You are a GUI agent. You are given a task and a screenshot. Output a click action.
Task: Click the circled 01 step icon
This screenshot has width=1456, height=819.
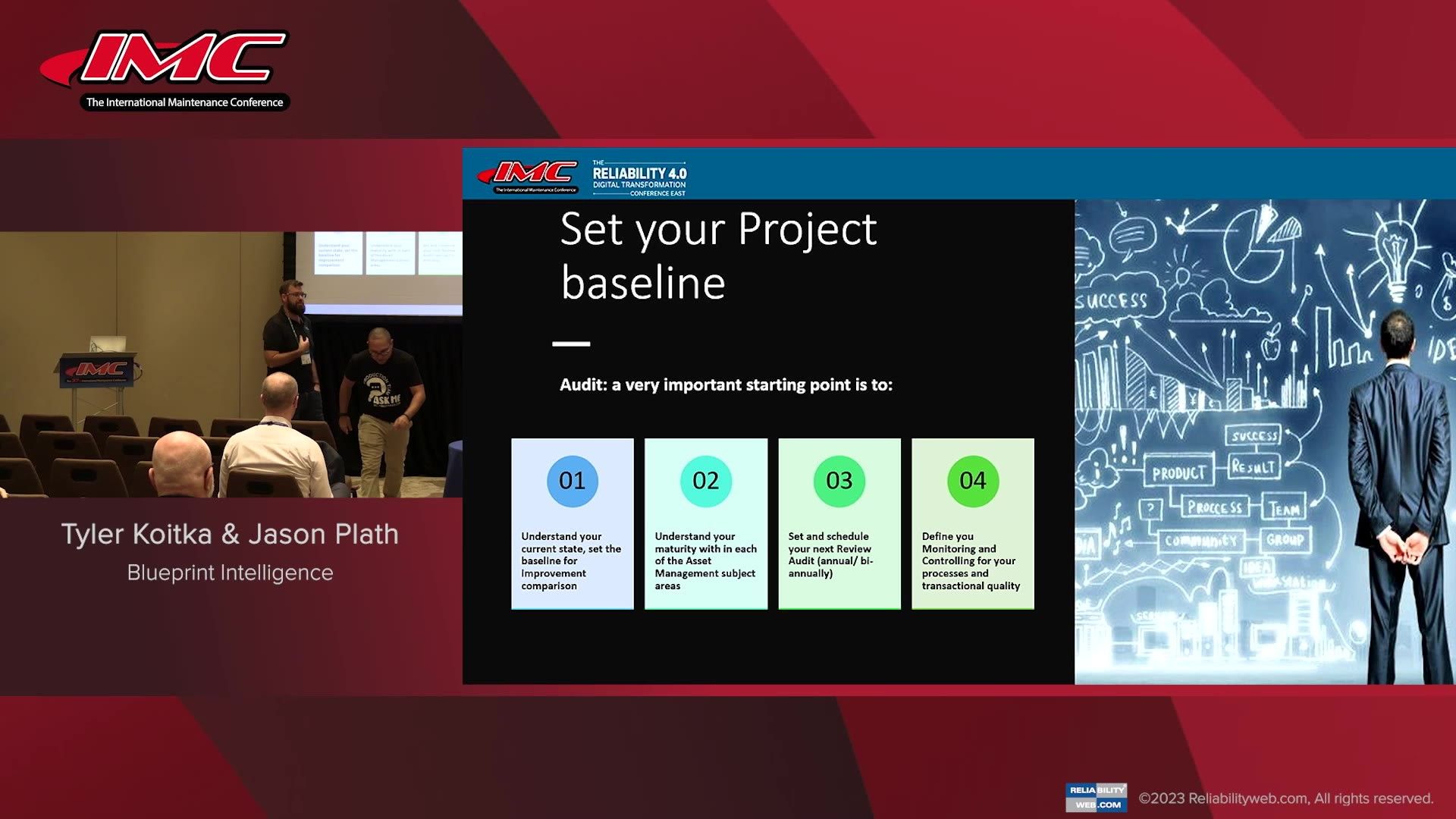coord(572,481)
